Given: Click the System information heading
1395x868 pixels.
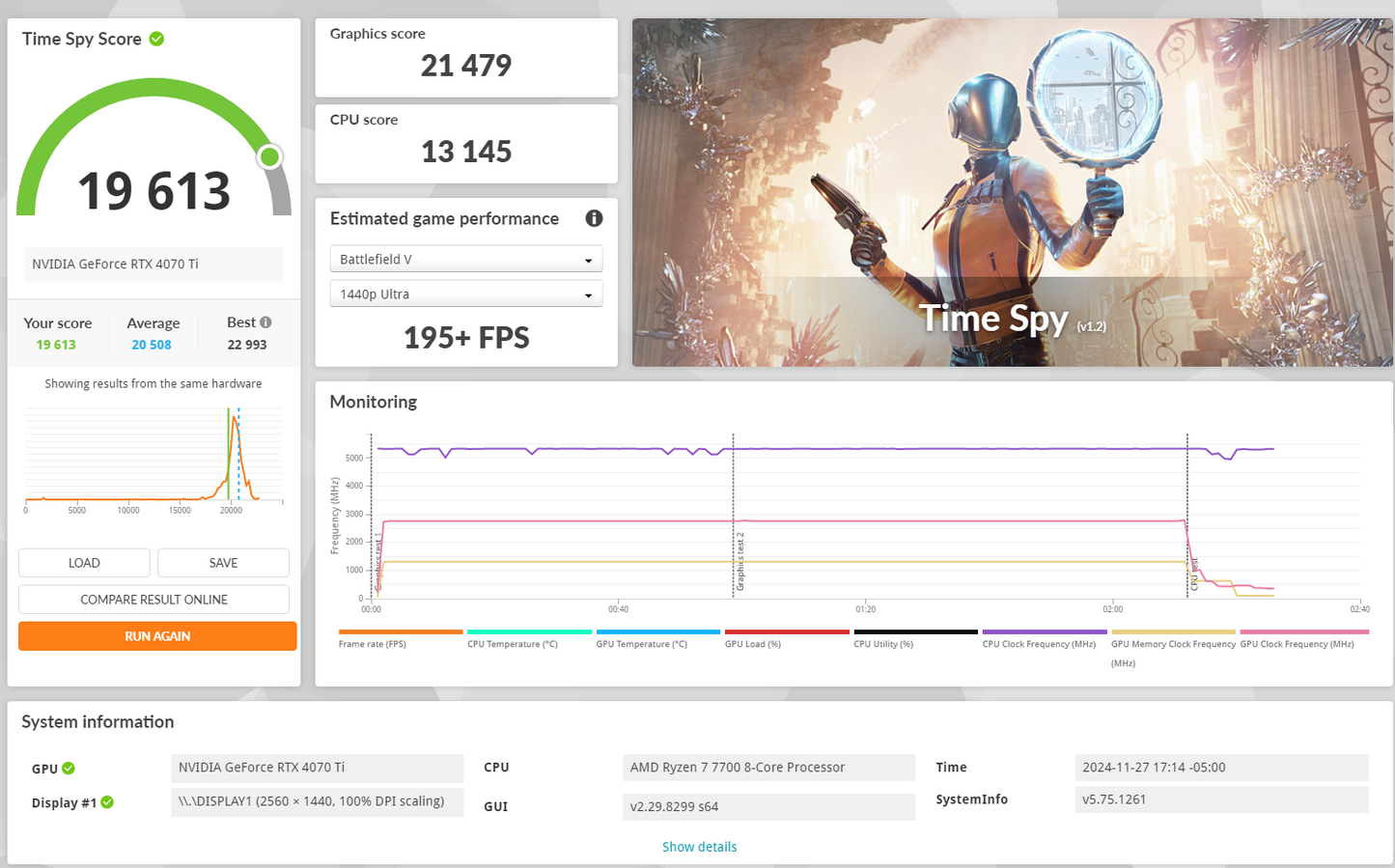Looking at the screenshot, I should 98,722.
